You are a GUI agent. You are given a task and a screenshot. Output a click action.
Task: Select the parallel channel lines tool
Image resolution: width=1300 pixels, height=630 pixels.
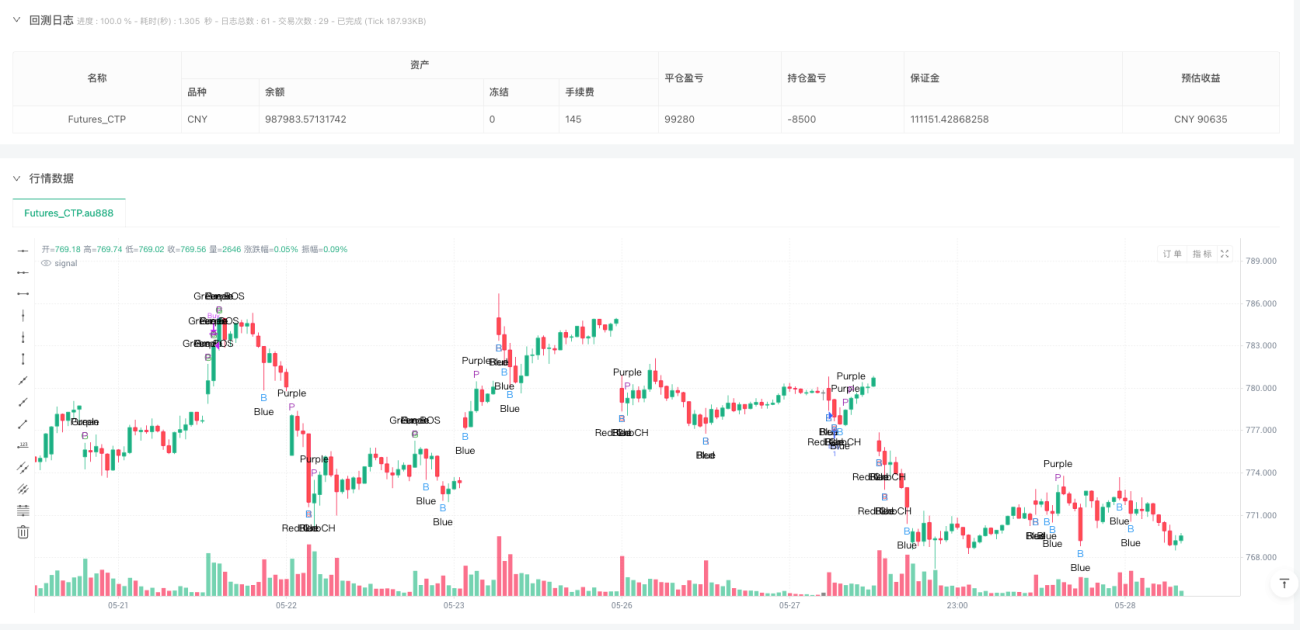pyautogui.click(x=23, y=468)
